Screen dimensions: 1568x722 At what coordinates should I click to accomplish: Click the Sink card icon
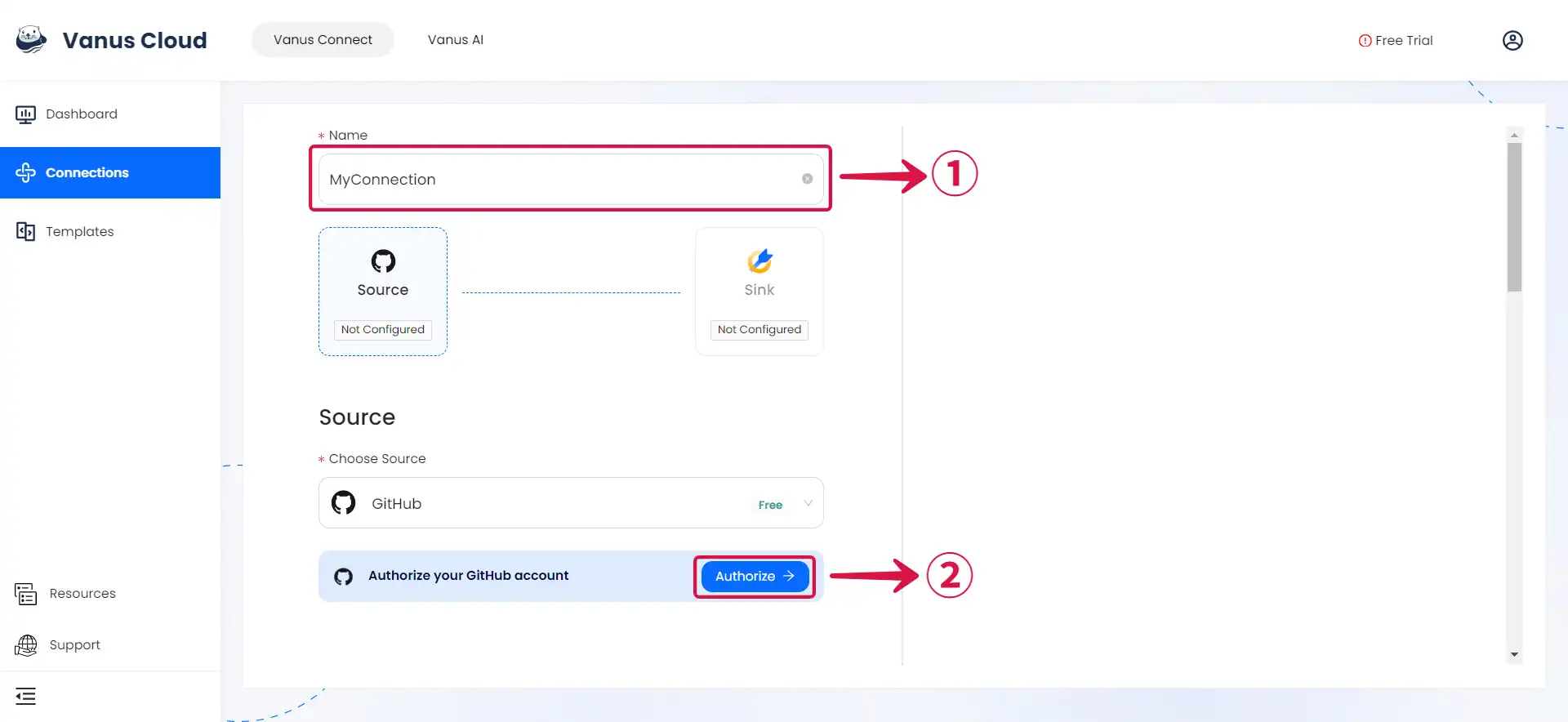(x=759, y=261)
